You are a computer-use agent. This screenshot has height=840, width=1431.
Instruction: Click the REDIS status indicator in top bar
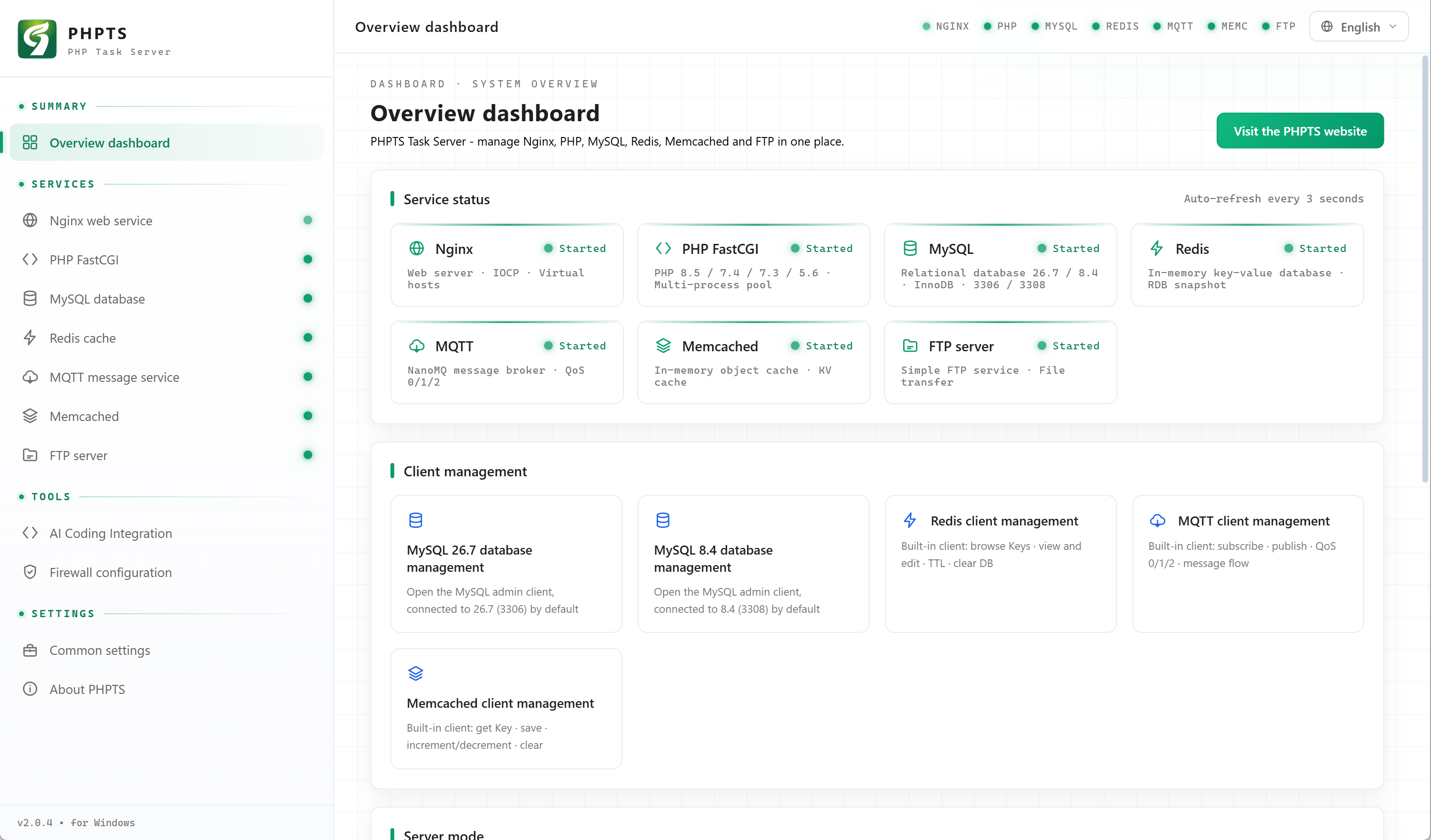(1115, 26)
